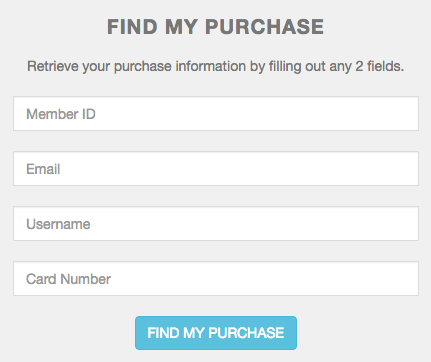Click the word PURCHASE in the heading

pyautogui.click(x=264, y=27)
